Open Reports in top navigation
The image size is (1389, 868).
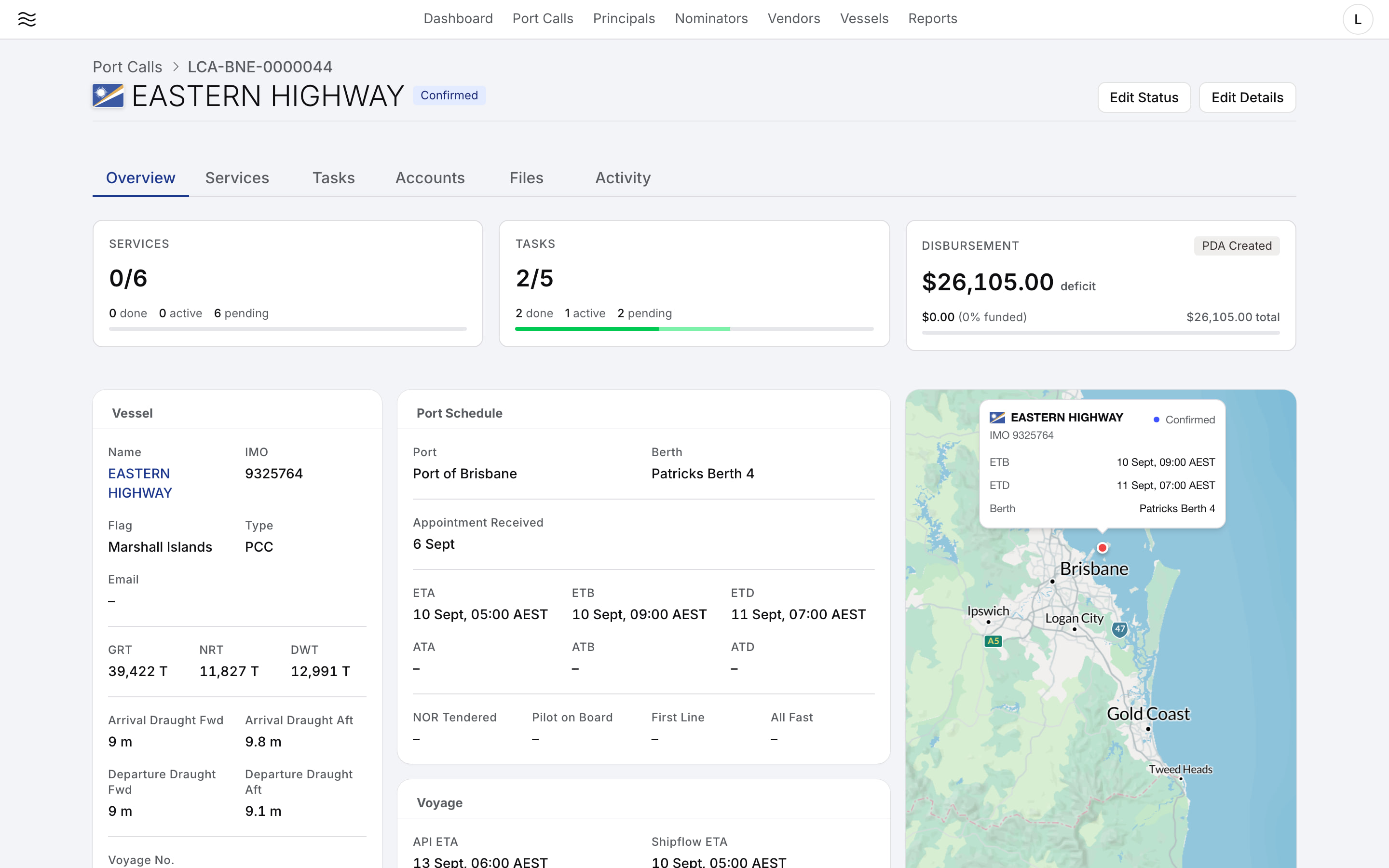pos(933,19)
